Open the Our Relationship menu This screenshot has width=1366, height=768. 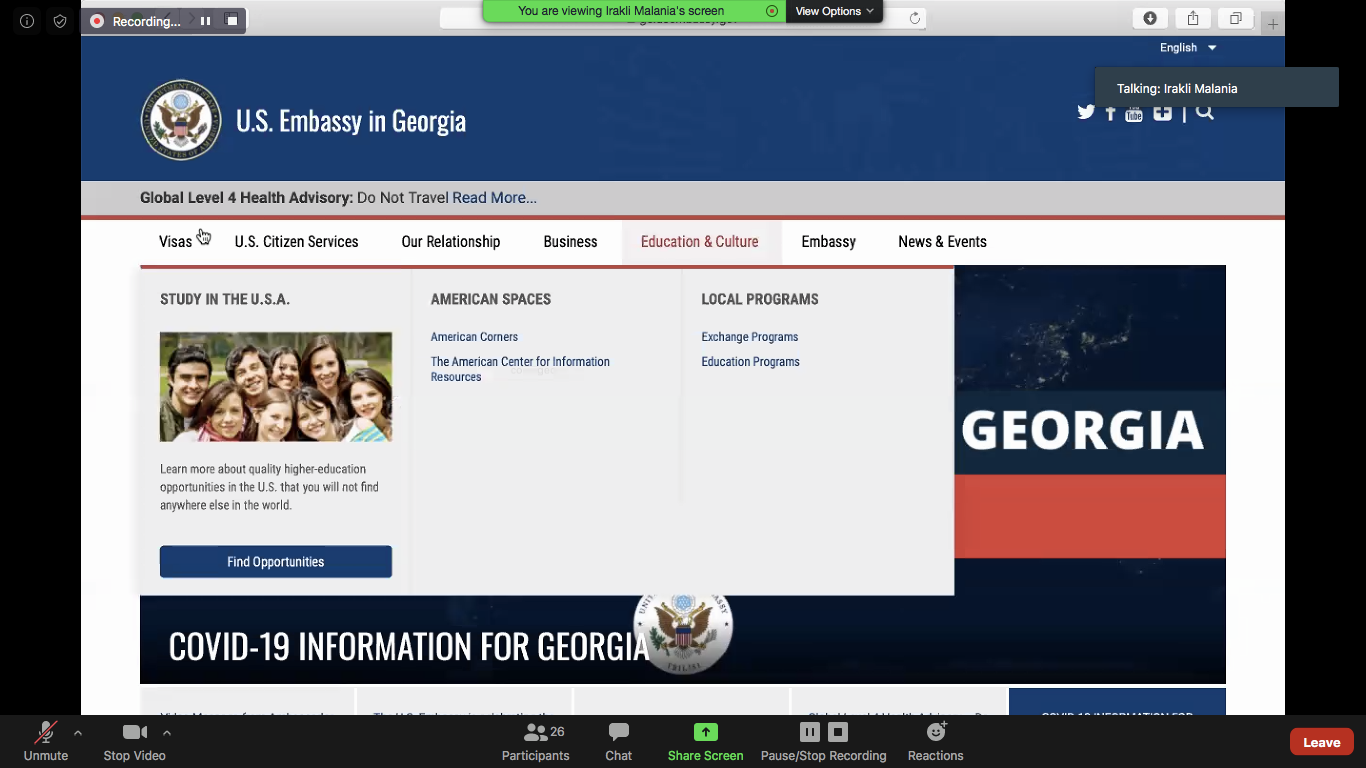pos(451,242)
